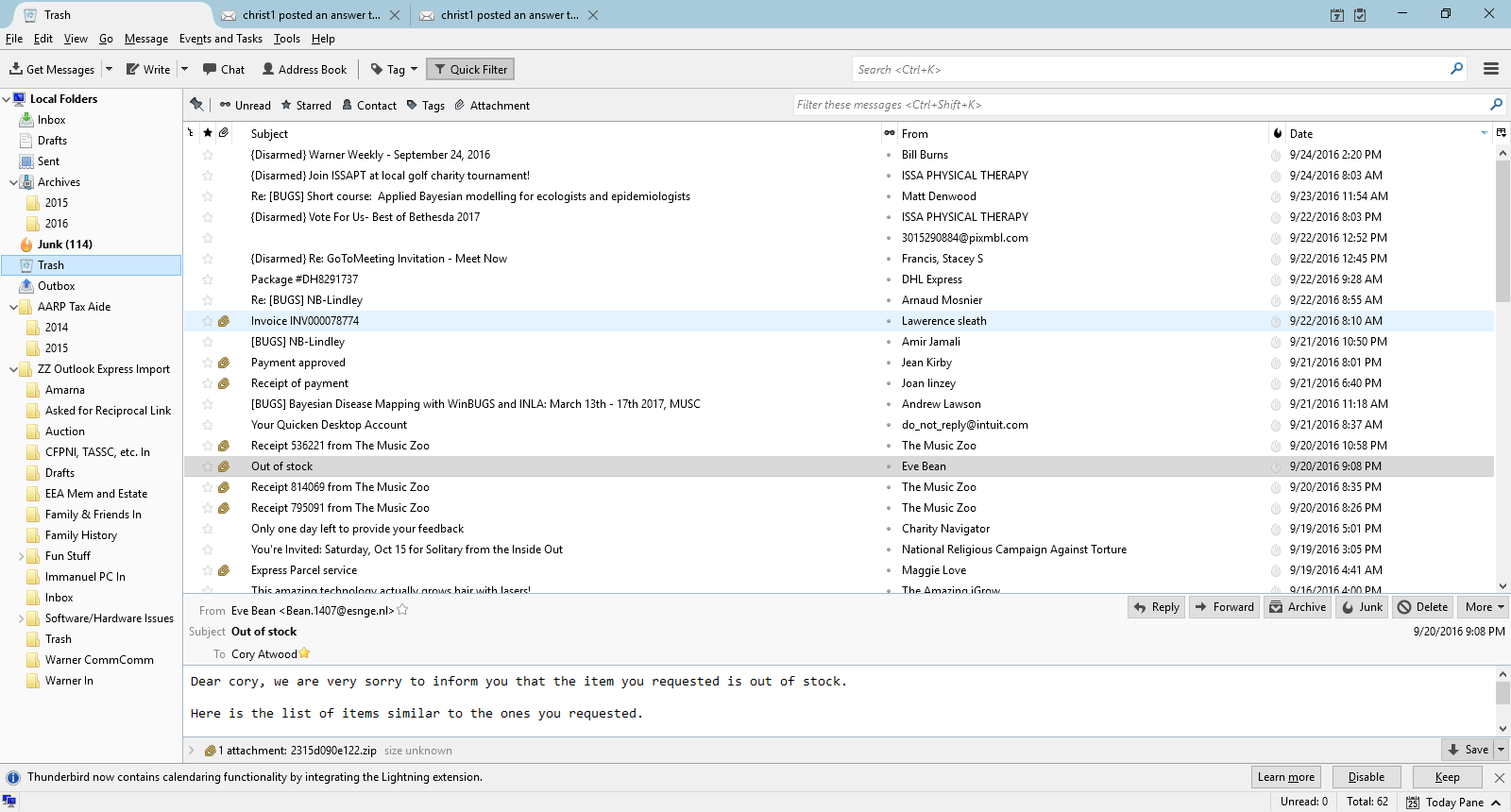This screenshot has height=812, width=1511.
Task: Collapse the Archives folder tree
Action: pyautogui.click(x=13, y=182)
